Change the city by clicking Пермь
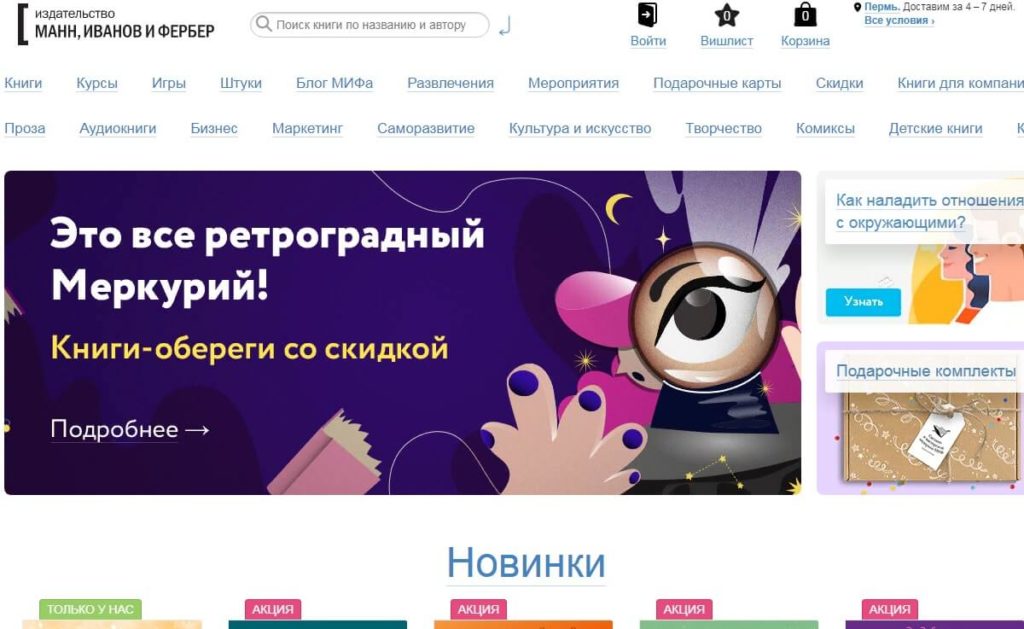Screen dimensions: 1024x629 pos(882,7)
